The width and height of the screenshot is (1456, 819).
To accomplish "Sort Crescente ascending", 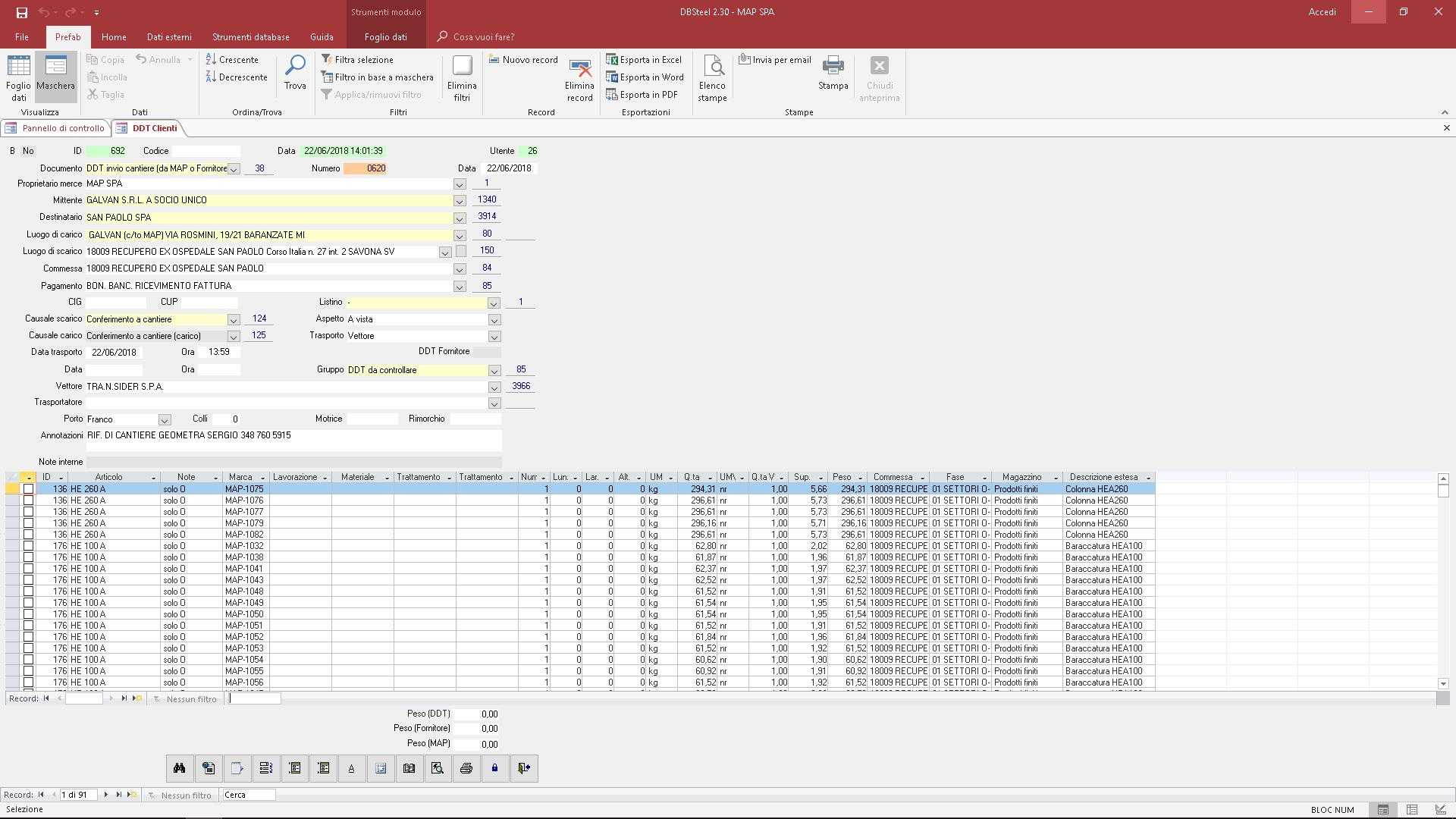I will click(x=232, y=60).
